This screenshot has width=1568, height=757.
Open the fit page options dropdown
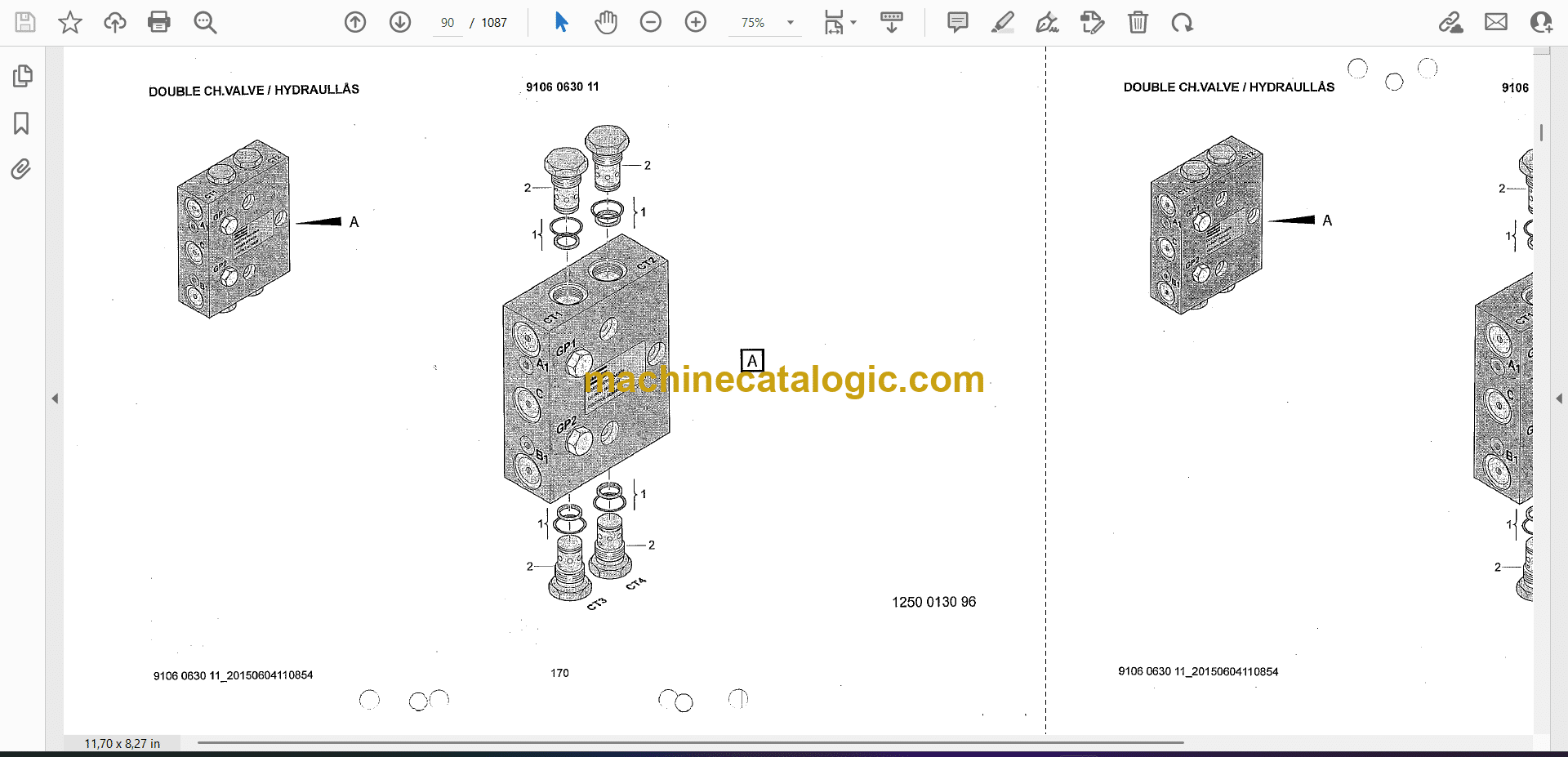click(x=840, y=22)
